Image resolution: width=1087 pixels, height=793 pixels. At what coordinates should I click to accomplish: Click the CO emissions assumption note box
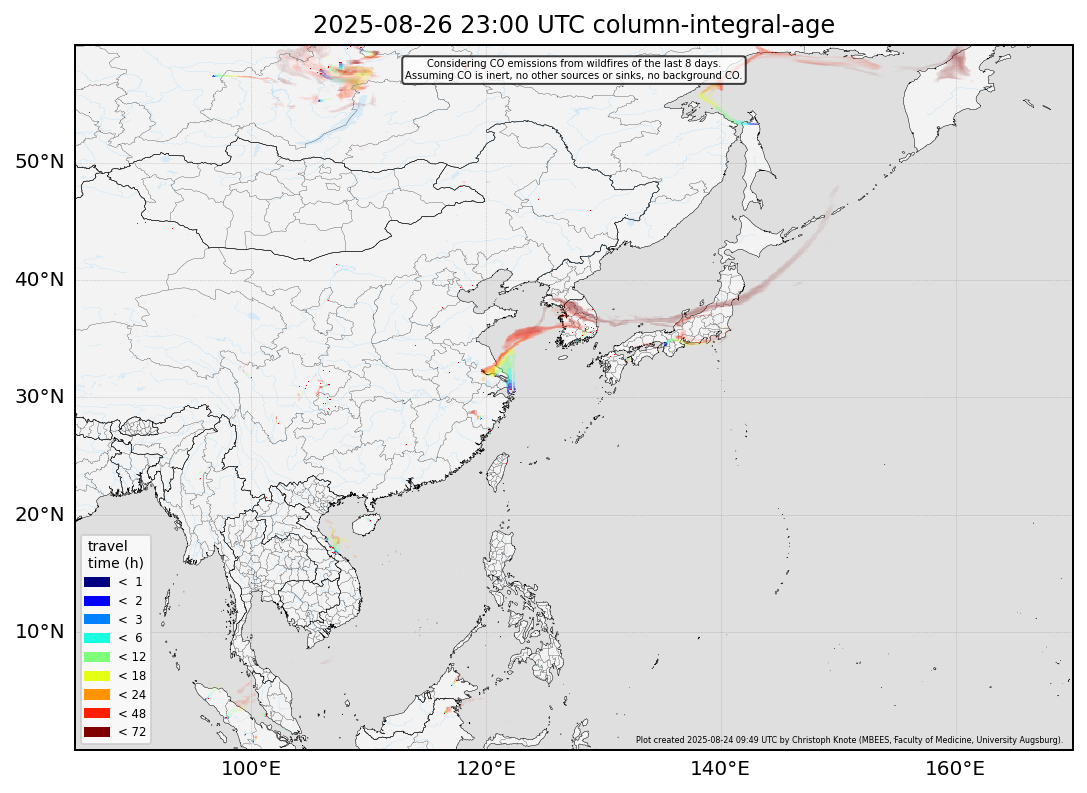pyautogui.click(x=573, y=70)
